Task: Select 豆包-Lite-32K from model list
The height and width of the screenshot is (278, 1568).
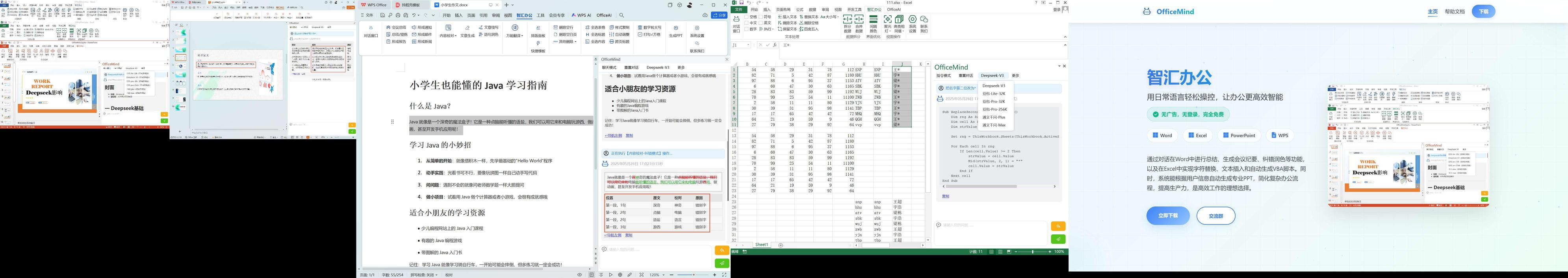Action: (x=994, y=94)
